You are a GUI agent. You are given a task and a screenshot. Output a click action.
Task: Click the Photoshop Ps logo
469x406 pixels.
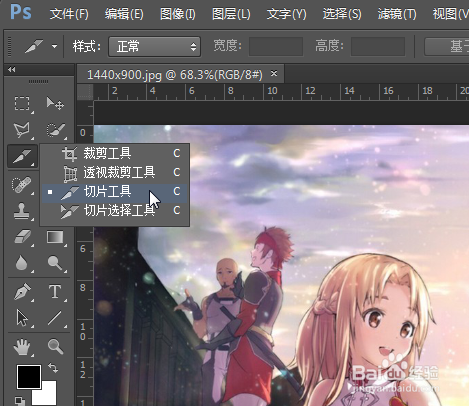[21, 12]
